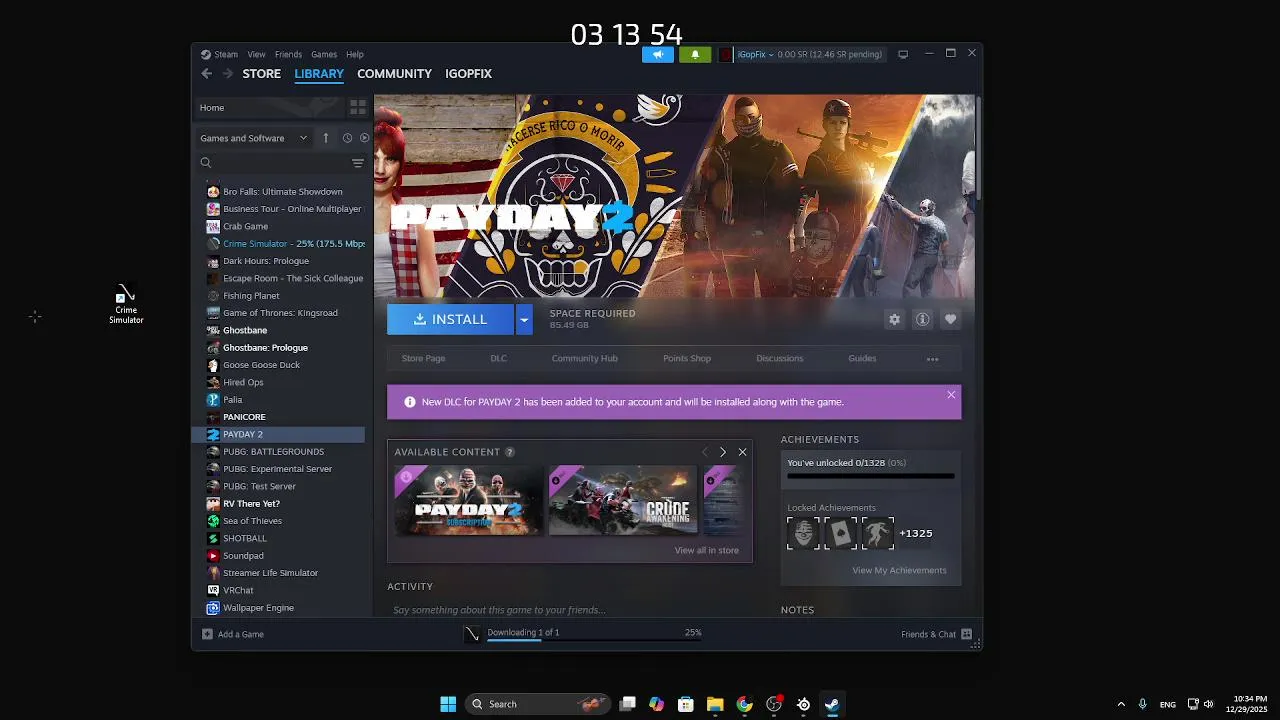1280x720 pixels.
Task: Open the DLC link
Action: (x=498, y=358)
